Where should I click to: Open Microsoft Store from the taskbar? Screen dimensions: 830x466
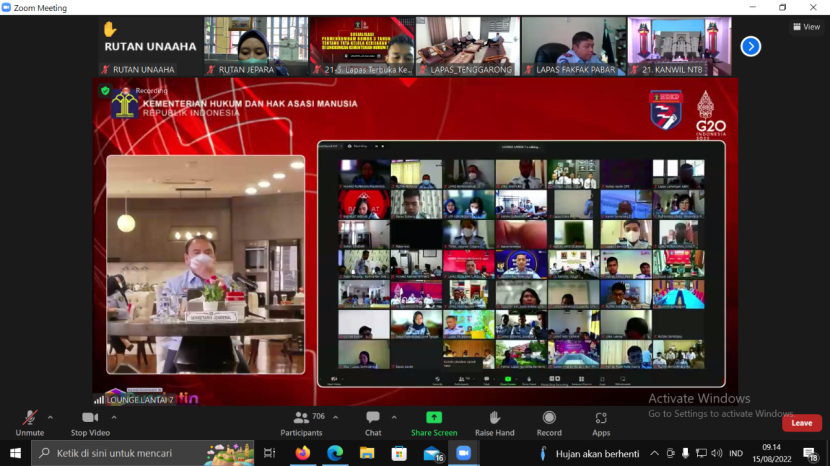click(x=399, y=453)
